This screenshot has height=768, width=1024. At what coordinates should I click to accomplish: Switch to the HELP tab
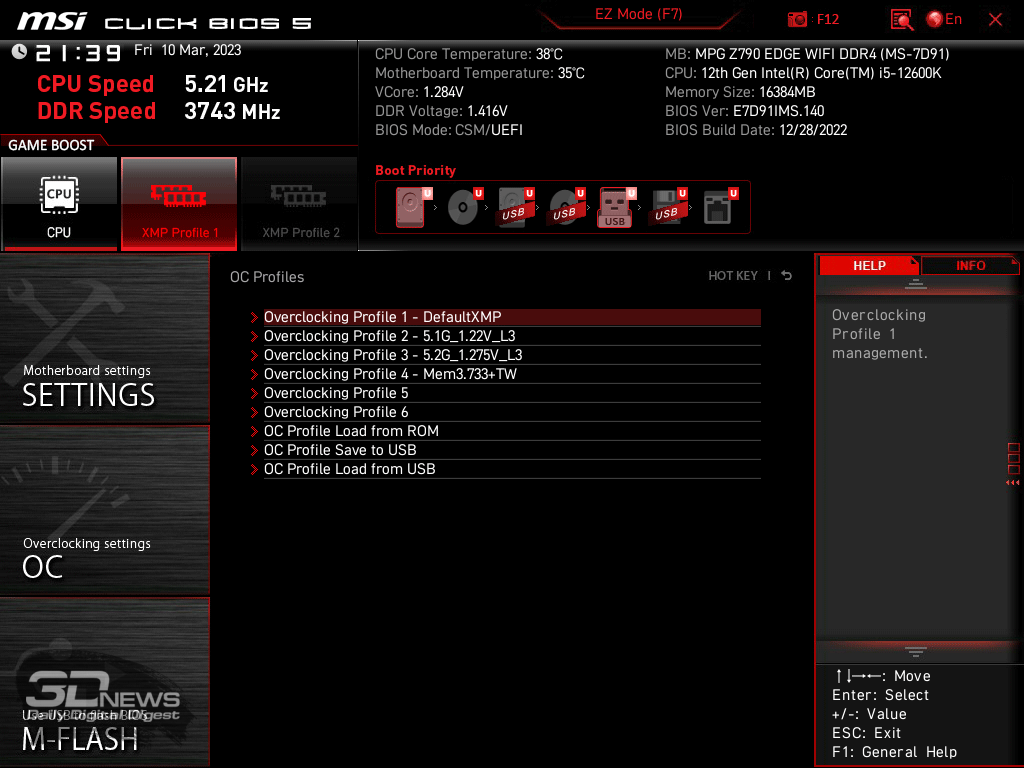[869, 266]
